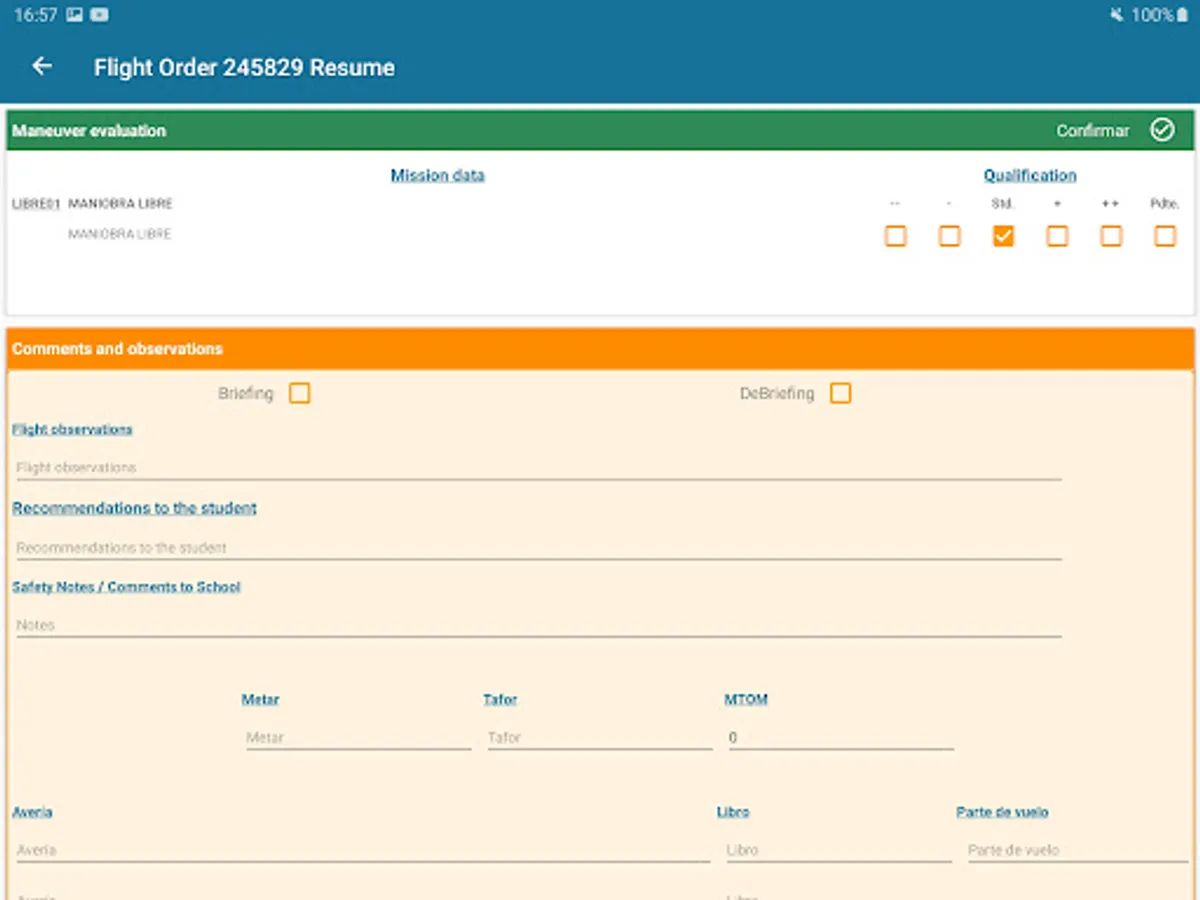The height and width of the screenshot is (900, 1200).
Task: Tap the Comments and observations section header
Action: pos(600,349)
